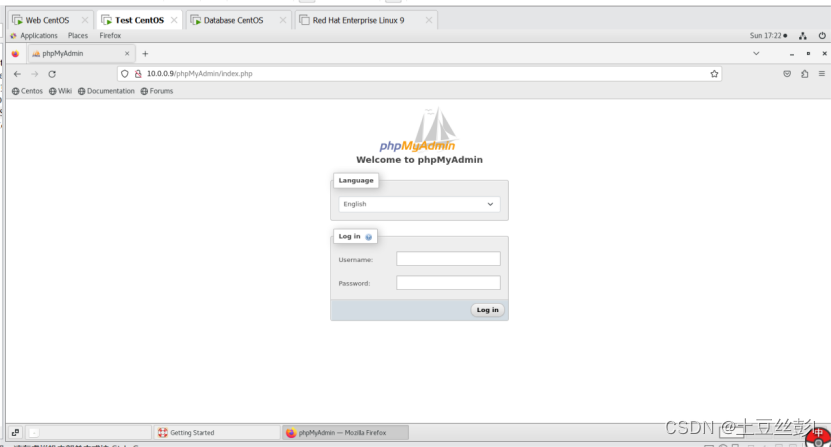The height and width of the screenshot is (447, 831).
Task: Open the Wiki bookmark
Action: point(60,91)
